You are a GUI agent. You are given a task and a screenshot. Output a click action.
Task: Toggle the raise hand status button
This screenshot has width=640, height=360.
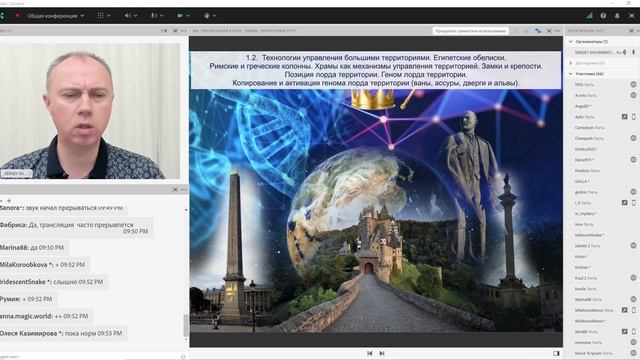[x=207, y=16]
